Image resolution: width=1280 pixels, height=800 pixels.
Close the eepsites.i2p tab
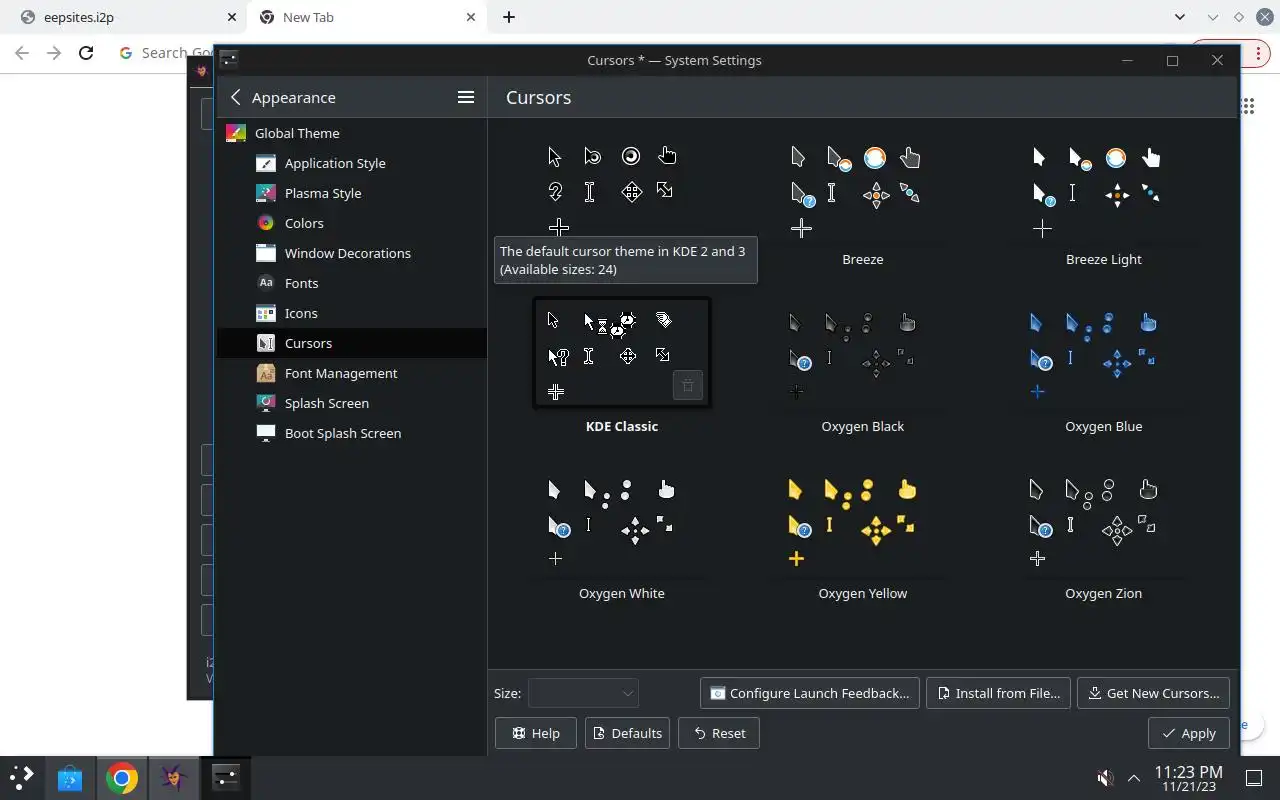tap(231, 17)
